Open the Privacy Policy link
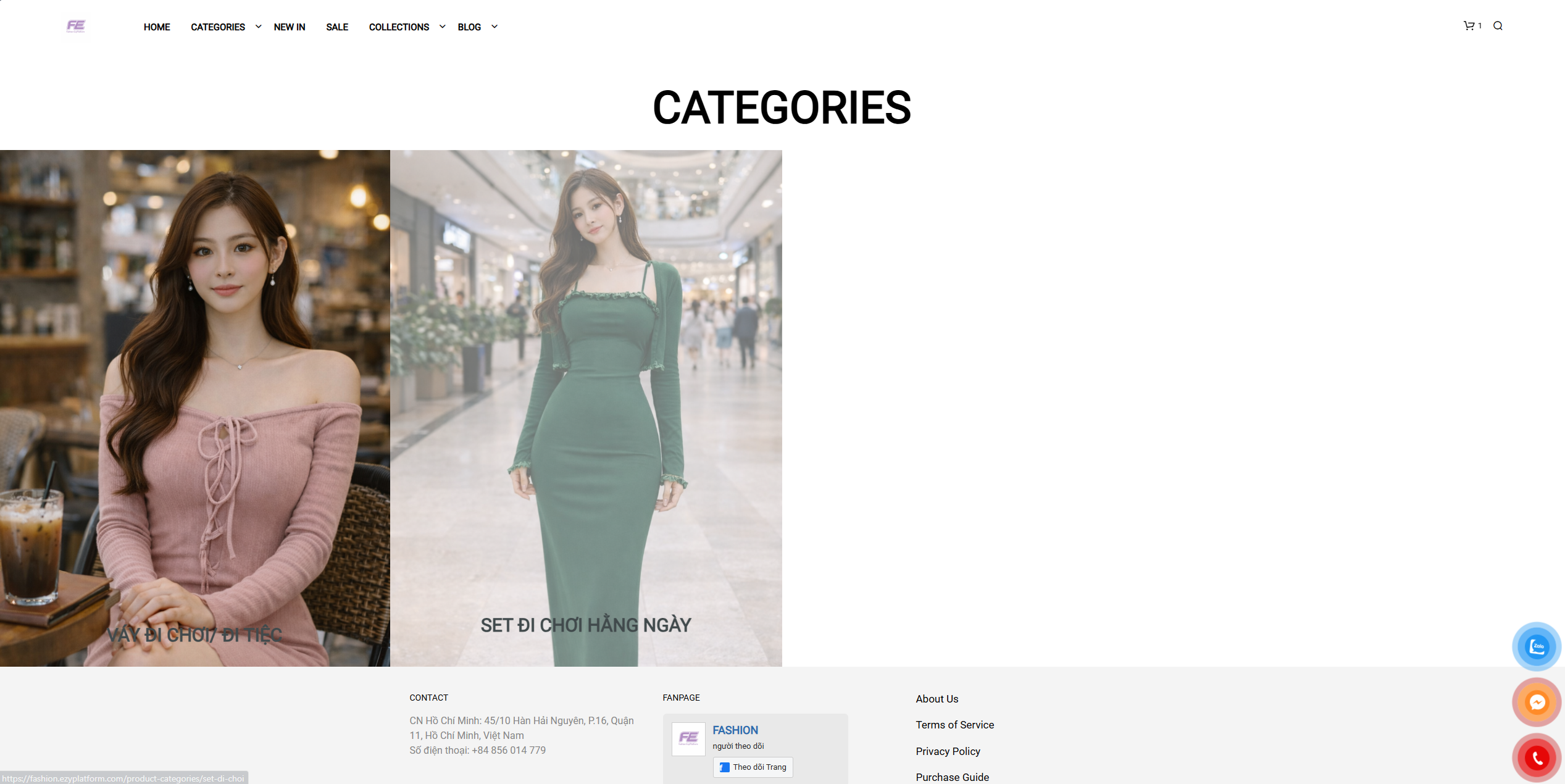The width and height of the screenshot is (1565, 784). [948, 751]
